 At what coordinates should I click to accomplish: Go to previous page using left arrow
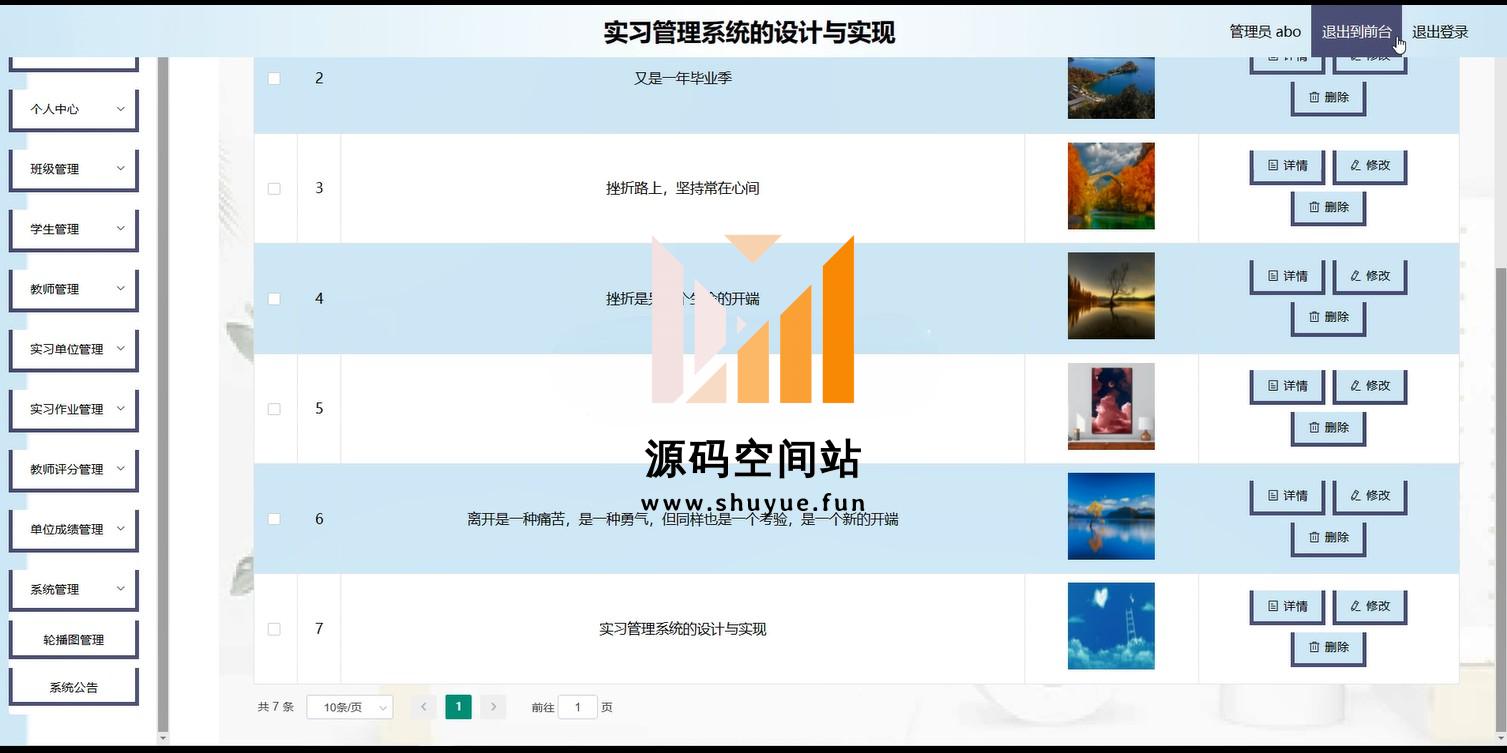pyautogui.click(x=423, y=707)
